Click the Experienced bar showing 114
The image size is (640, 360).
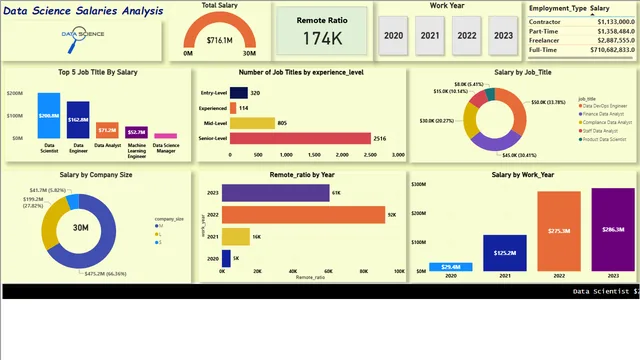point(233,108)
